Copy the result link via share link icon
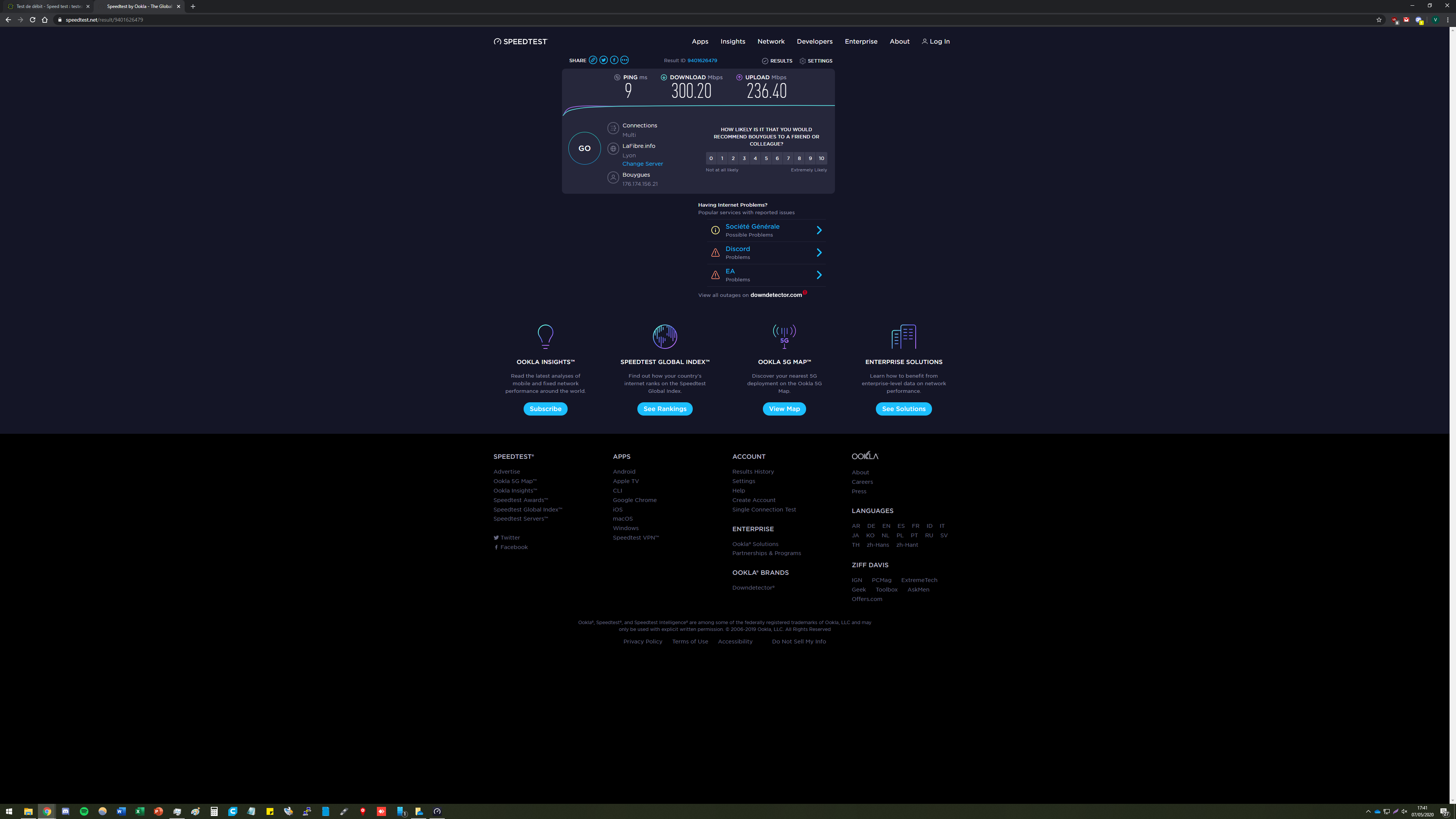 [x=593, y=60]
